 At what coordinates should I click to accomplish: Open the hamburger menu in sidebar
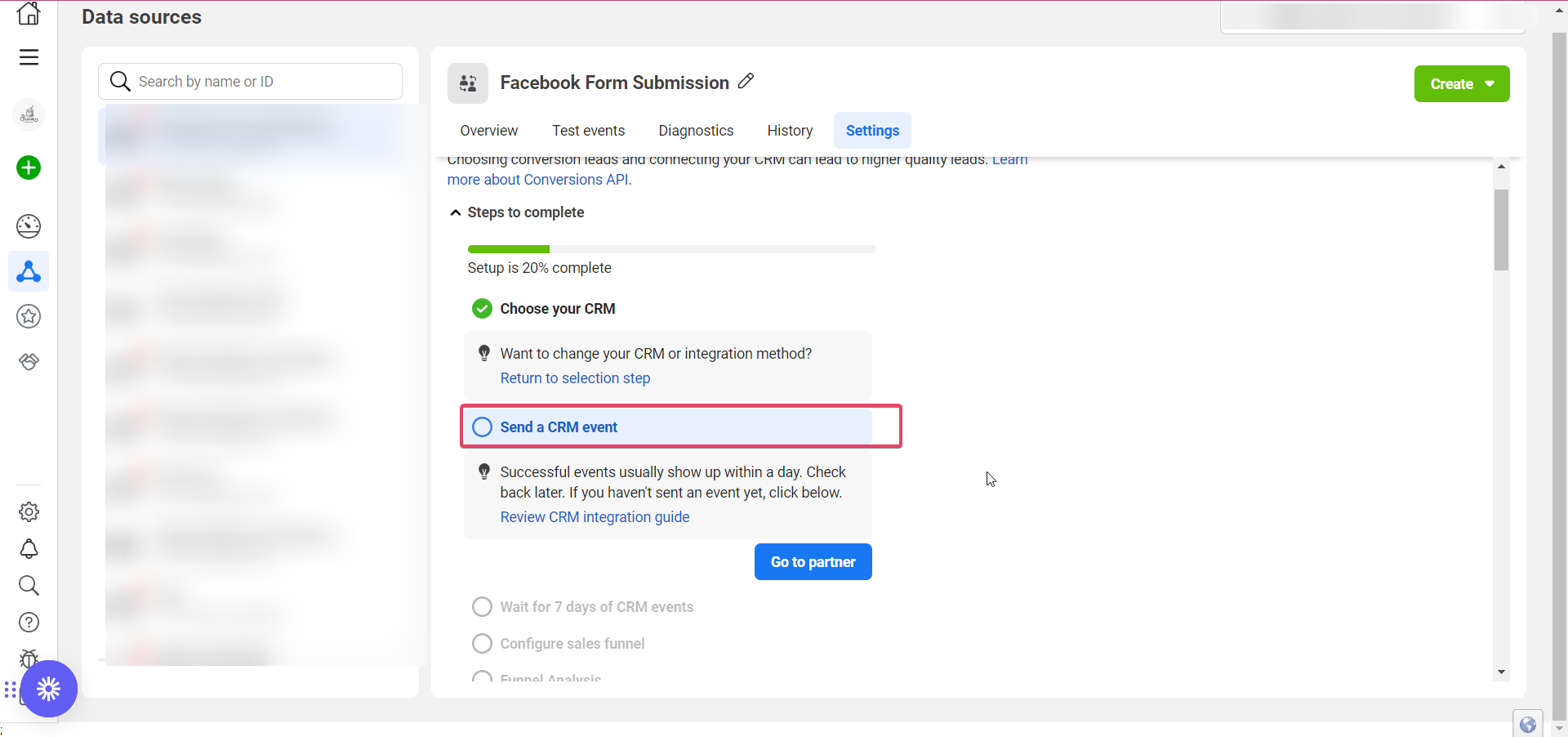coord(29,57)
